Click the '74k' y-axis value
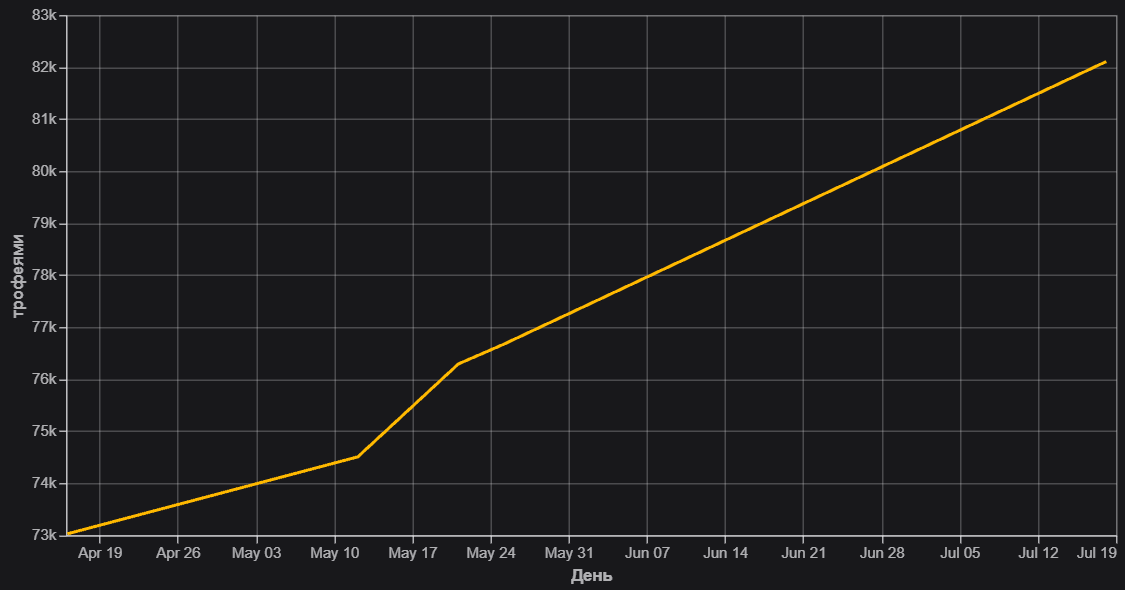 tap(44, 483)
